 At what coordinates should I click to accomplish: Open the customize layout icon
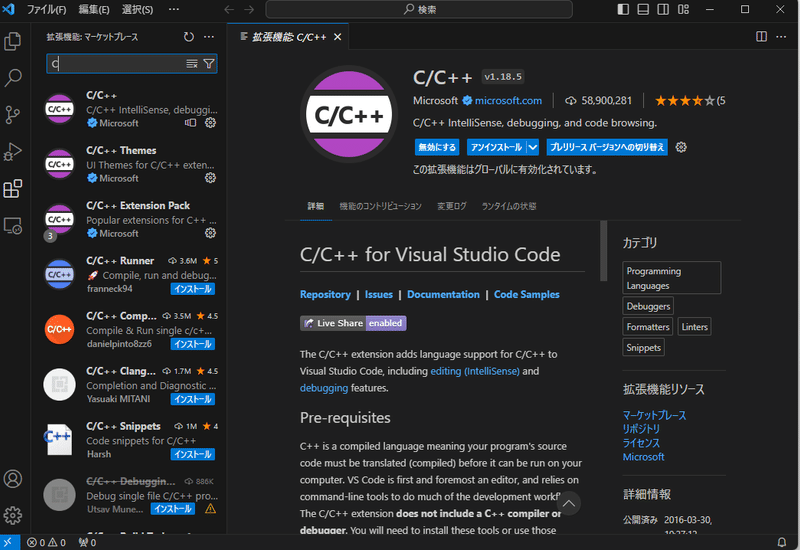[683, 9]
